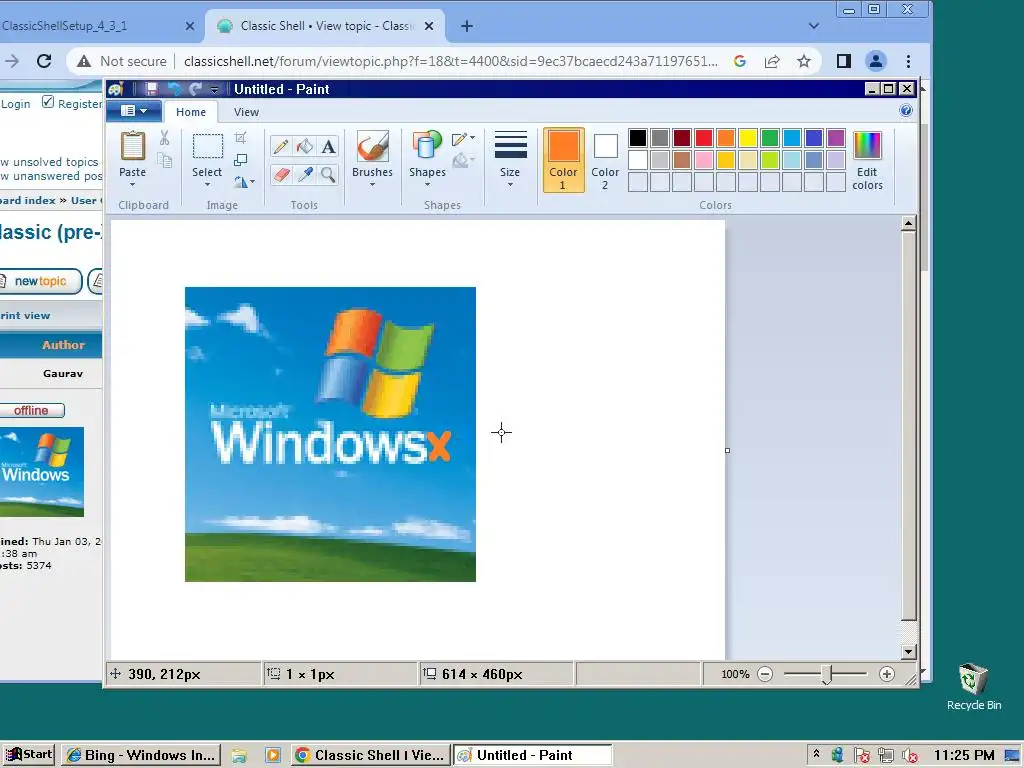The image size is (1024, 768).
Task: Click the Chrome address bar URL
Action: tap(451, 61)
